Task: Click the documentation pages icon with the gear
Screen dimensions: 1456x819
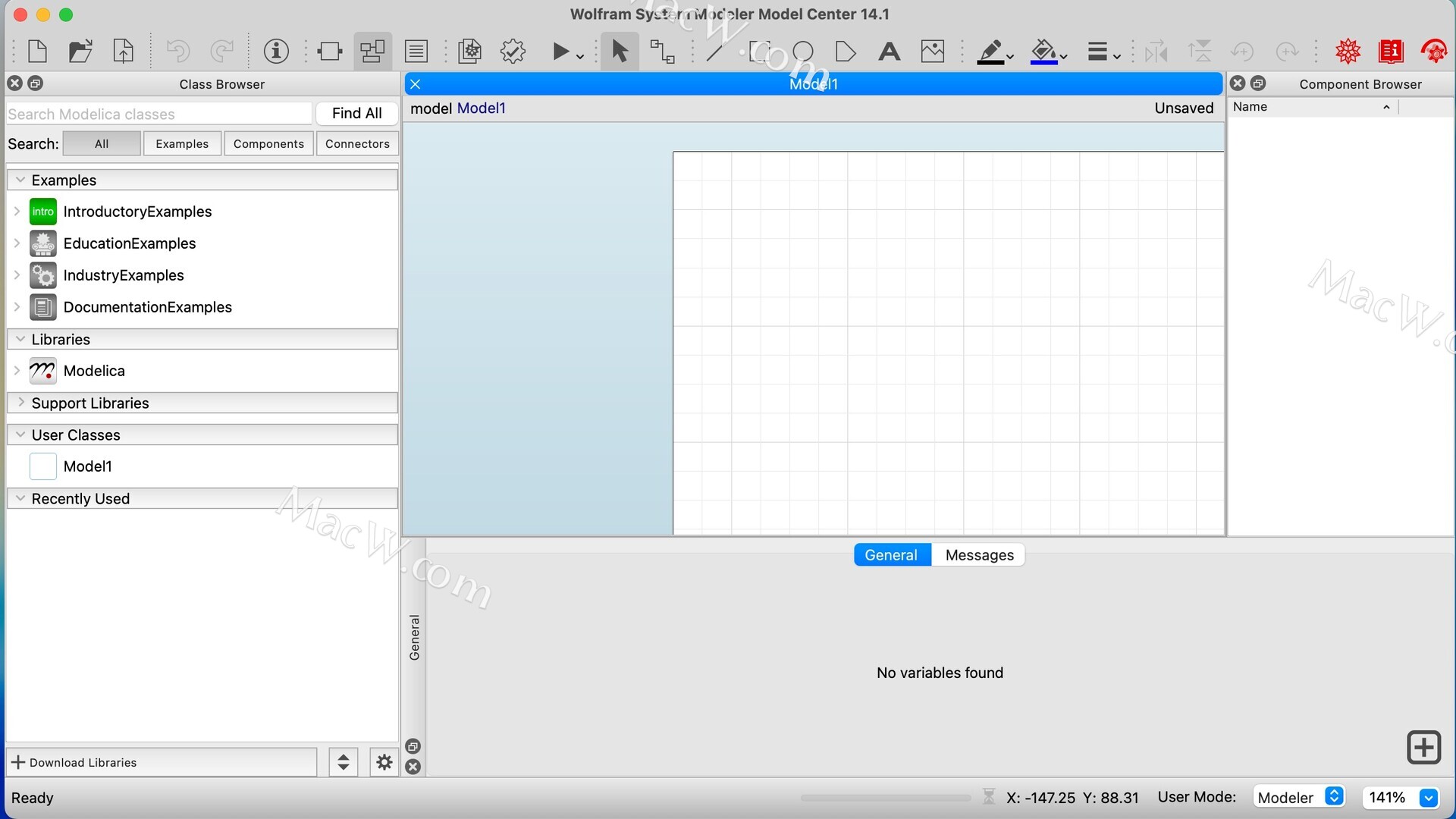Action: (x=469, y=52)
